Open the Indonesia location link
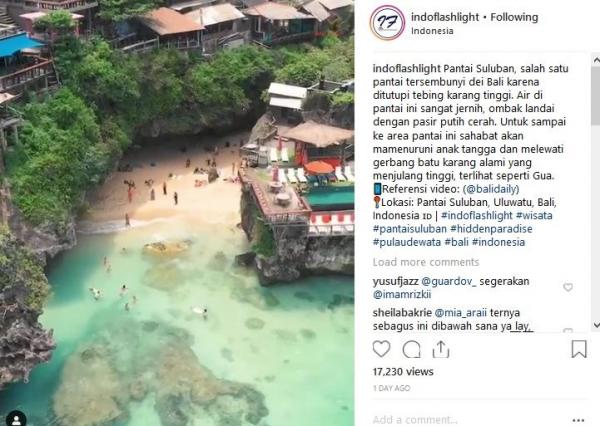The image size is (600, 426). pos(432,31)
